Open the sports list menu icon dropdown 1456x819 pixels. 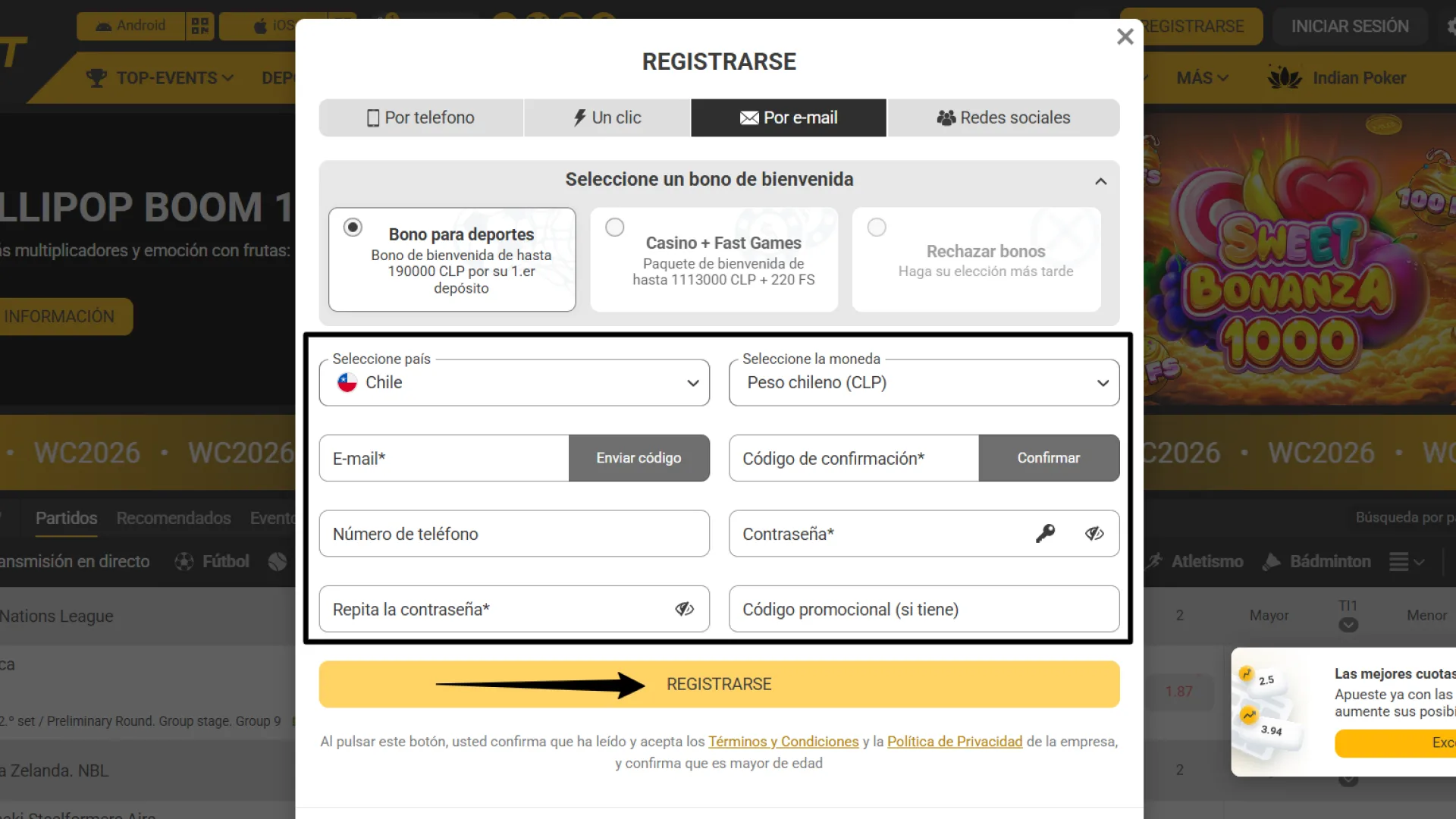[x=1407, y=562]
